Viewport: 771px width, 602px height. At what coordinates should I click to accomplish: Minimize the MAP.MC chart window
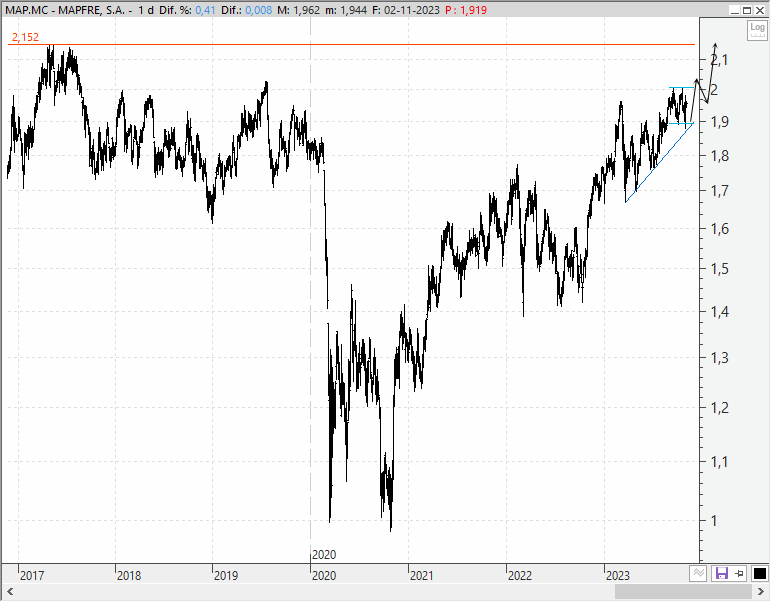click(x=735, y=10)
